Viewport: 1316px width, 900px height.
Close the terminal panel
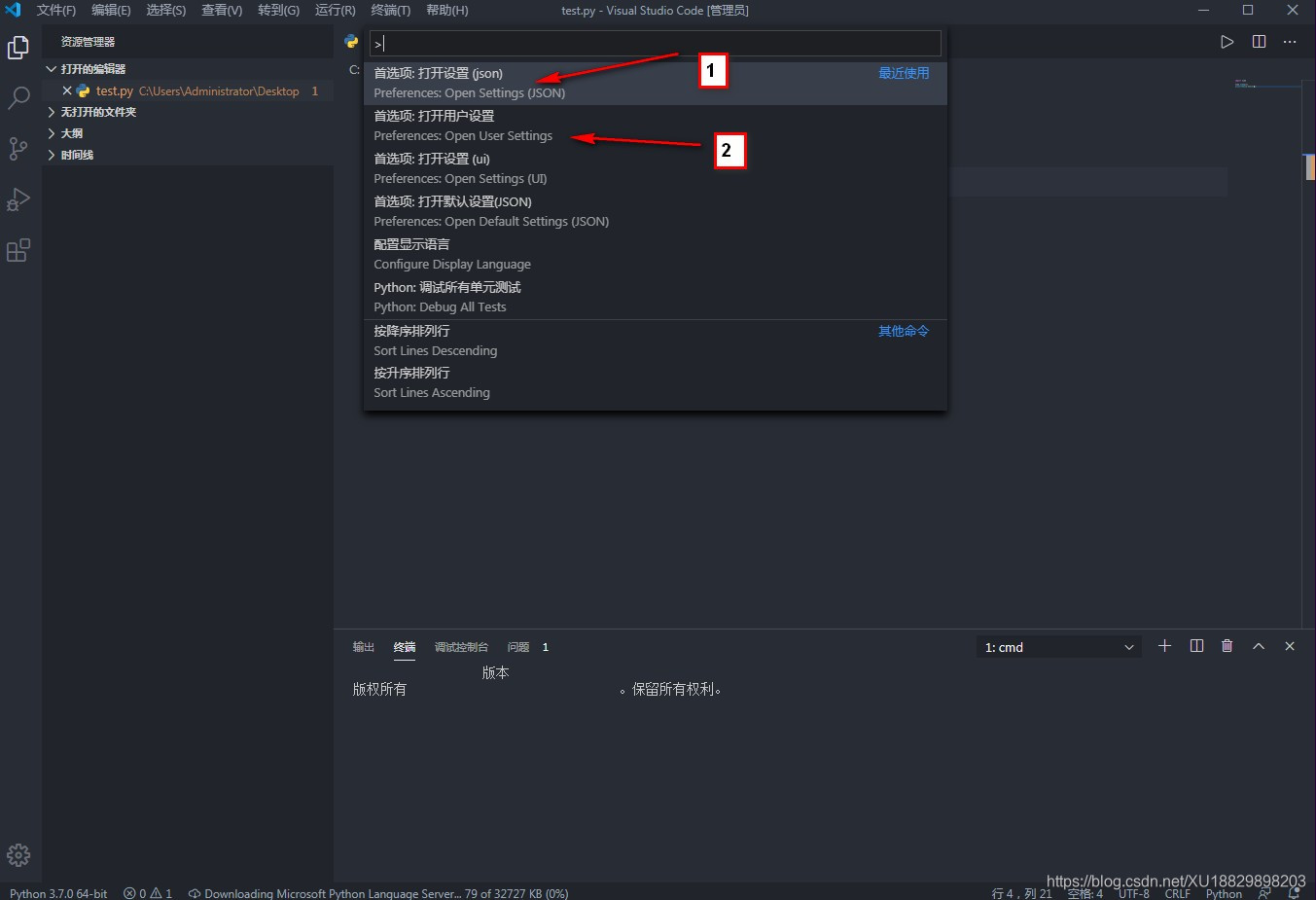click(1290, 646)
